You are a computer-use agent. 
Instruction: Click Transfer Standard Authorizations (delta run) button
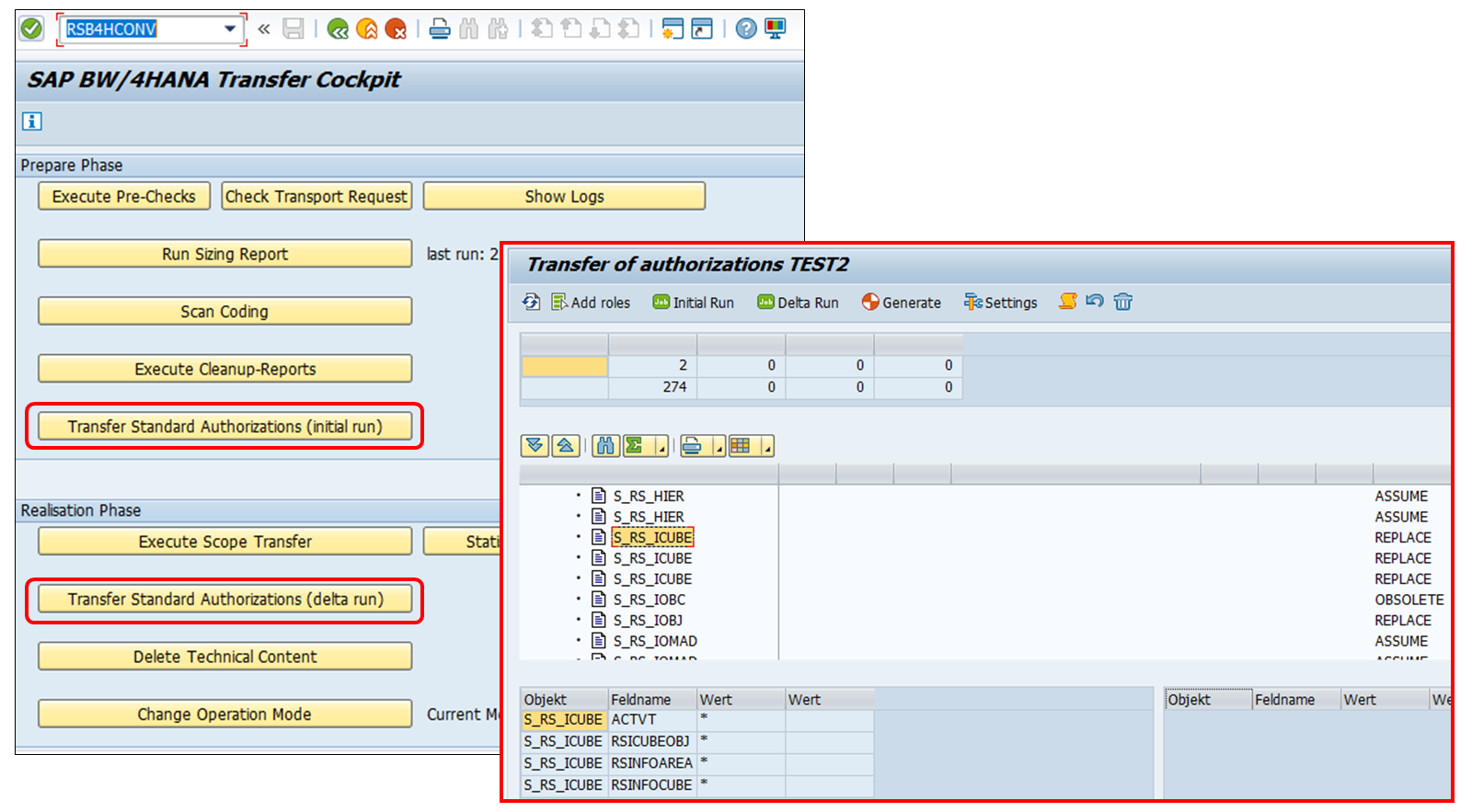224,599
